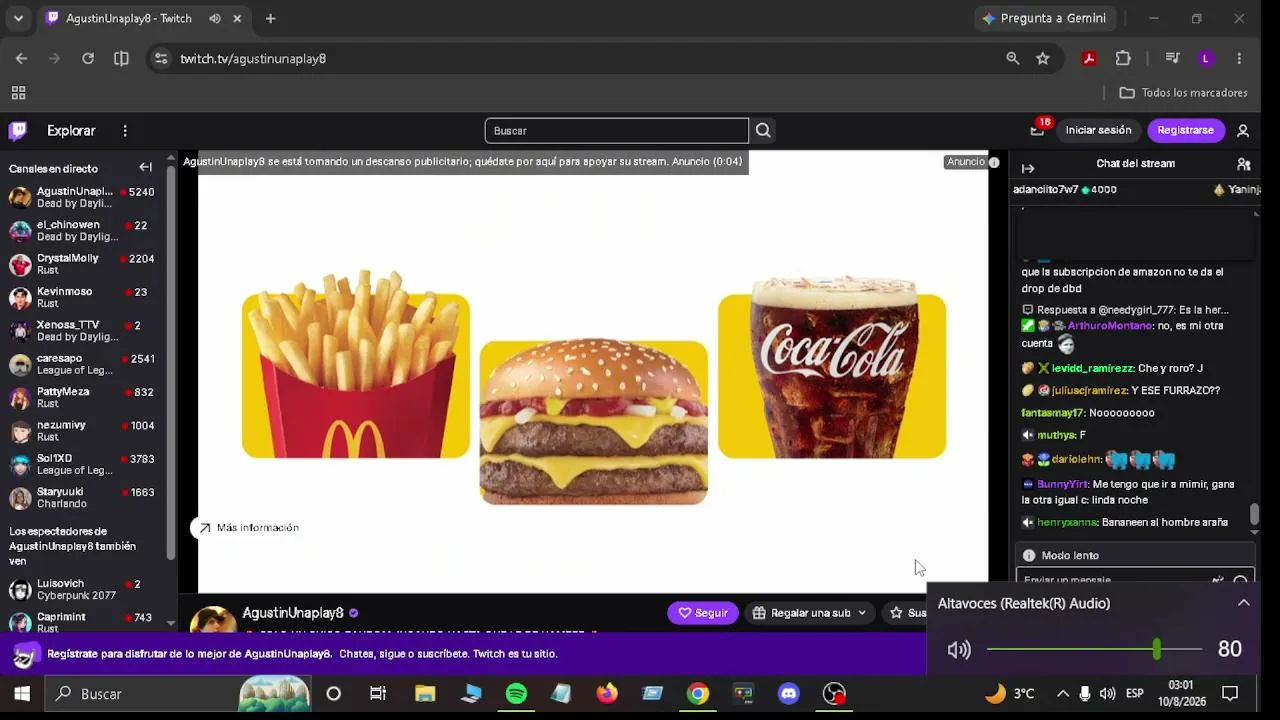Adjust the volume slider at 80
The width and height of the screenshot is (1280, 720).
[x=1156, y=650]
